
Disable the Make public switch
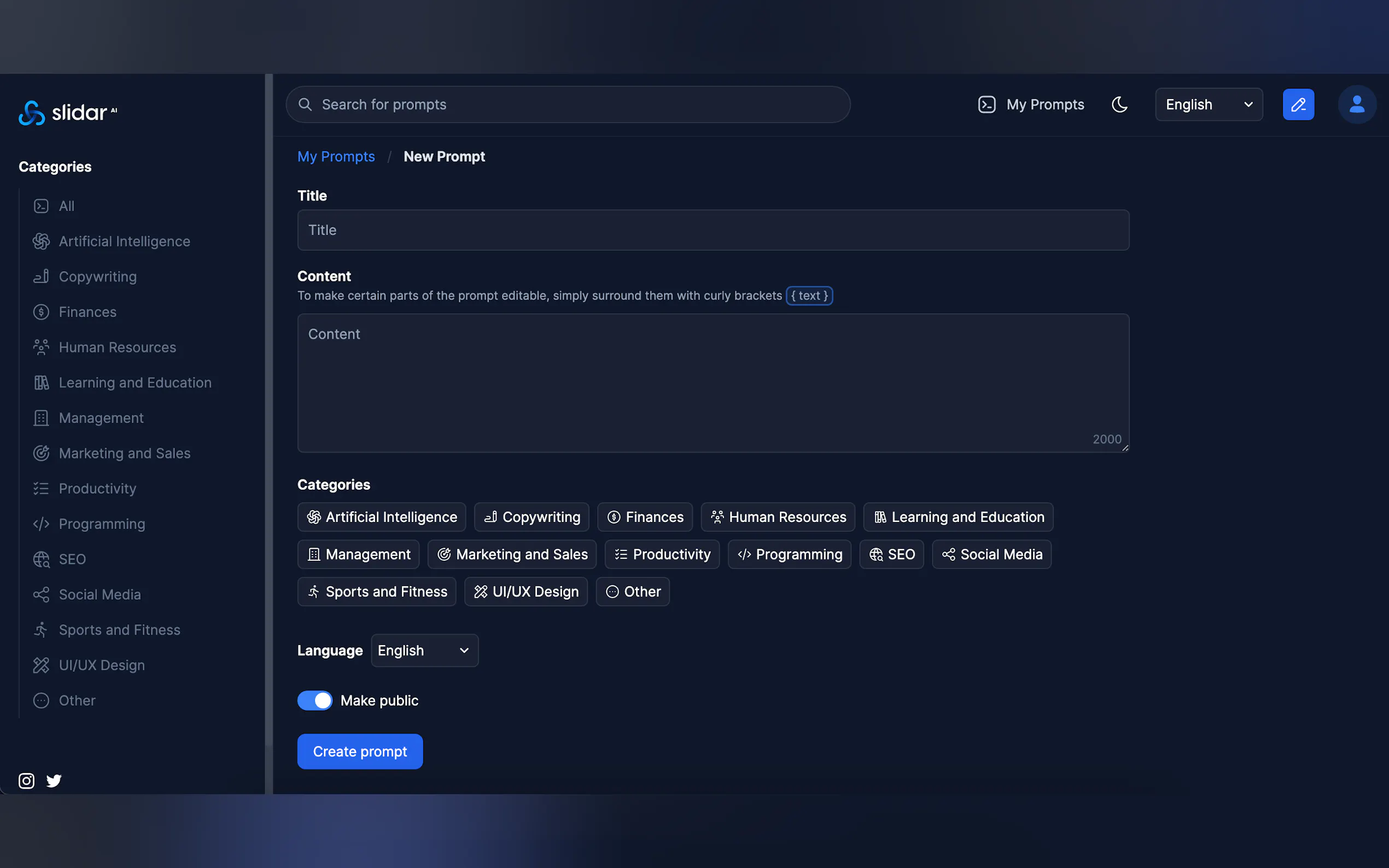tap(314, 700)
